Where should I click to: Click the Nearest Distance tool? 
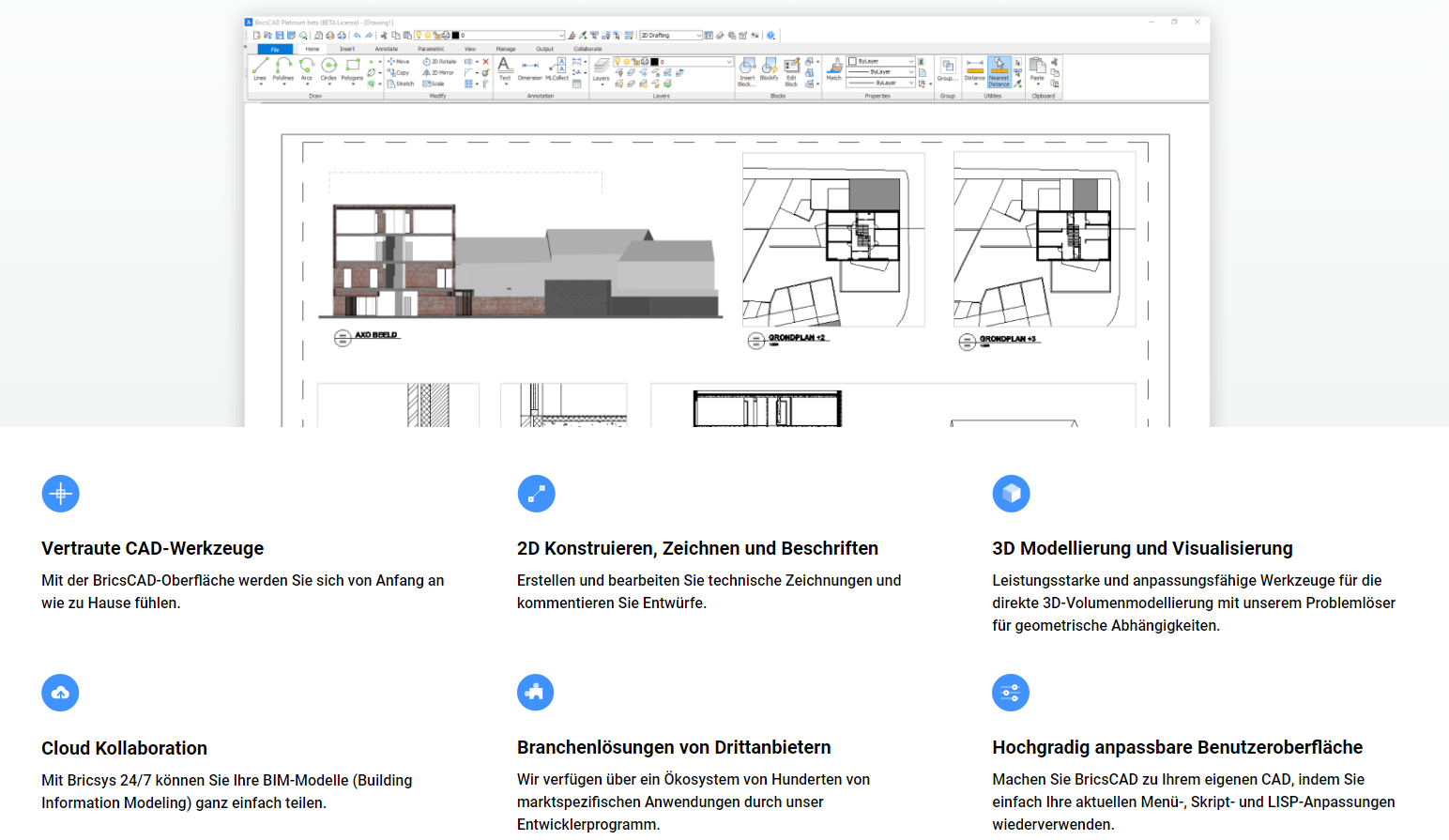999,71
